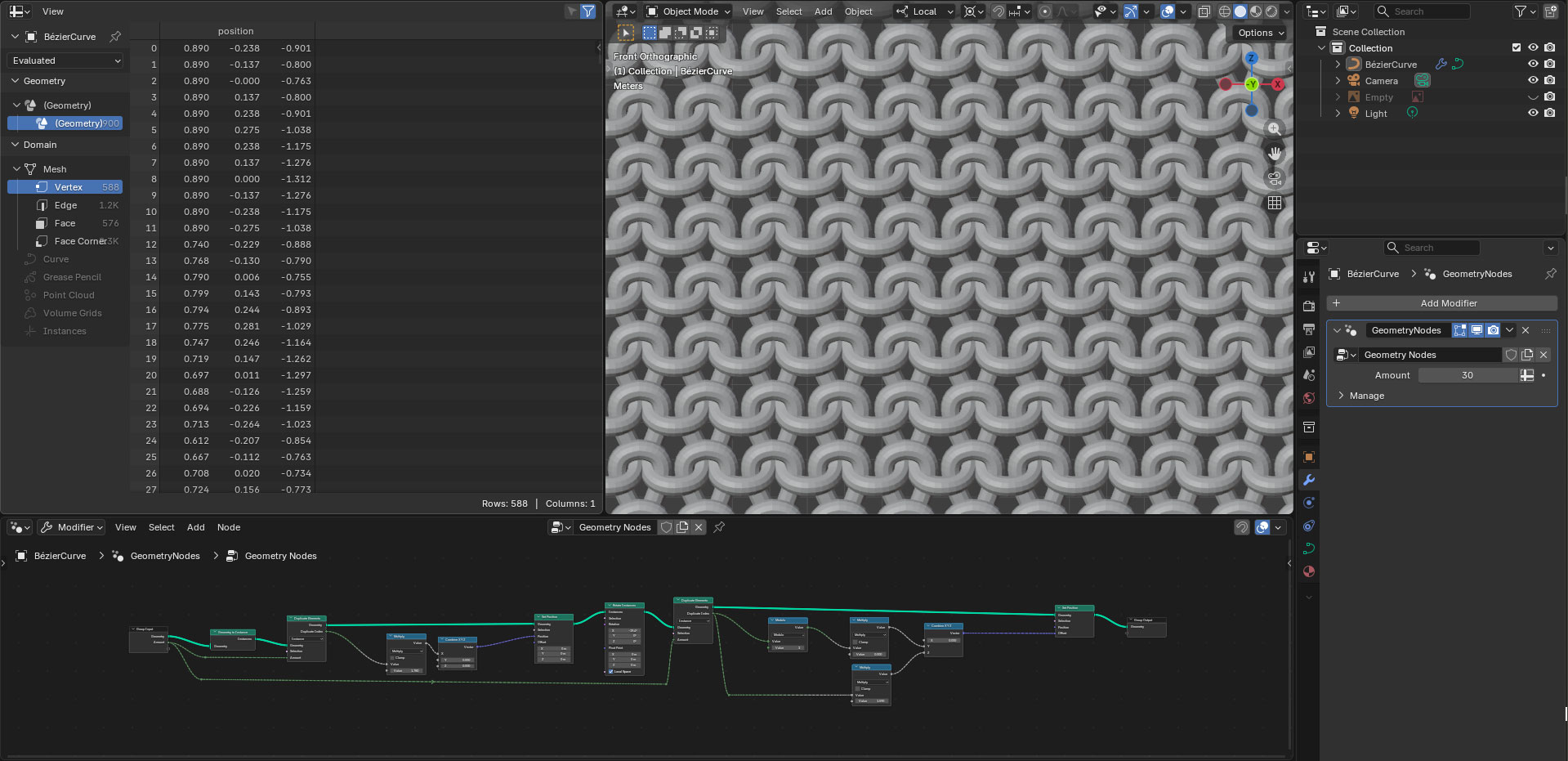
Task: Expand the Manage section in modifier
Action: [x=1366, y=396]
